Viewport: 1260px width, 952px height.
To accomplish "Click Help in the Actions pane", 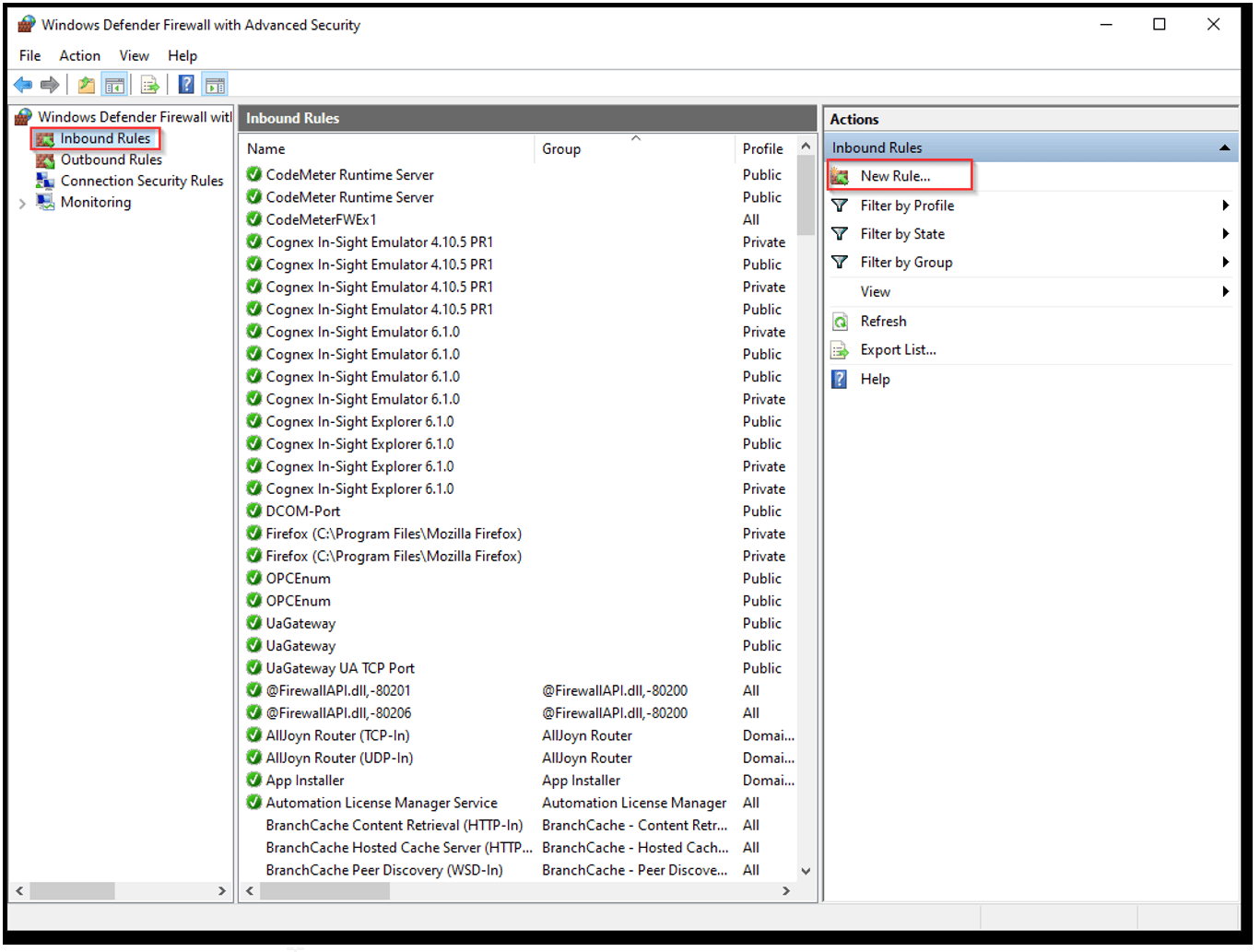I will 875,380.
